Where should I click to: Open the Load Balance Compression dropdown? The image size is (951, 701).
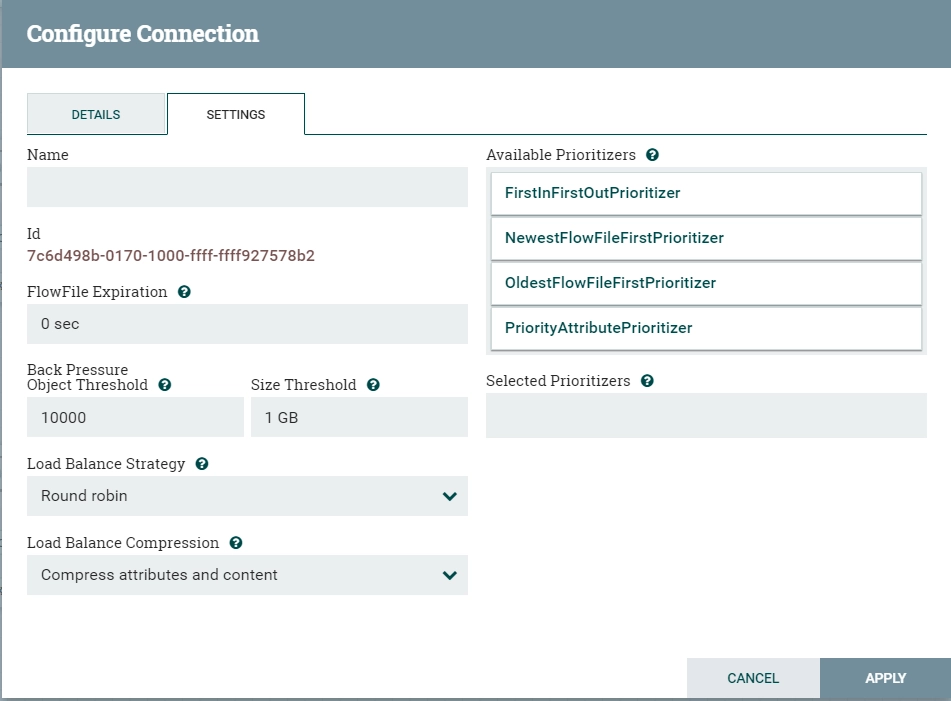[x=247, y=575]
